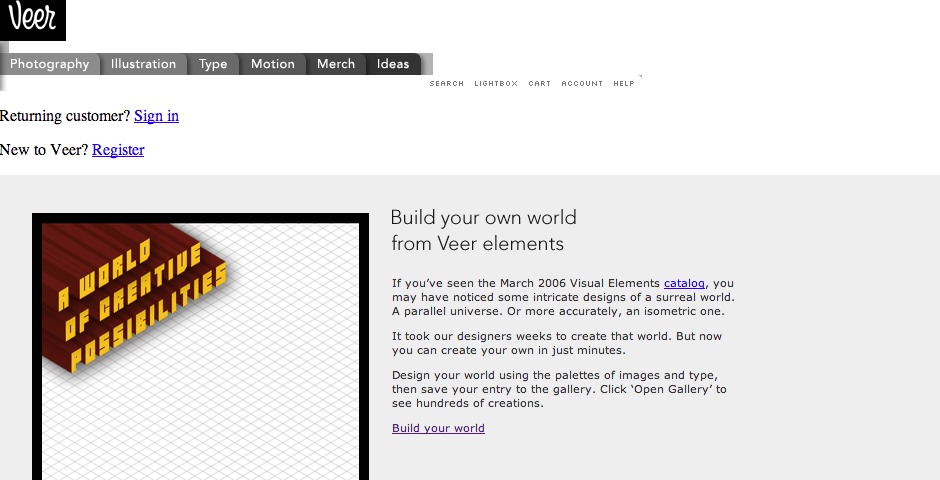
Task: Open the catalog link in paragraph
Action: point(684,283)
